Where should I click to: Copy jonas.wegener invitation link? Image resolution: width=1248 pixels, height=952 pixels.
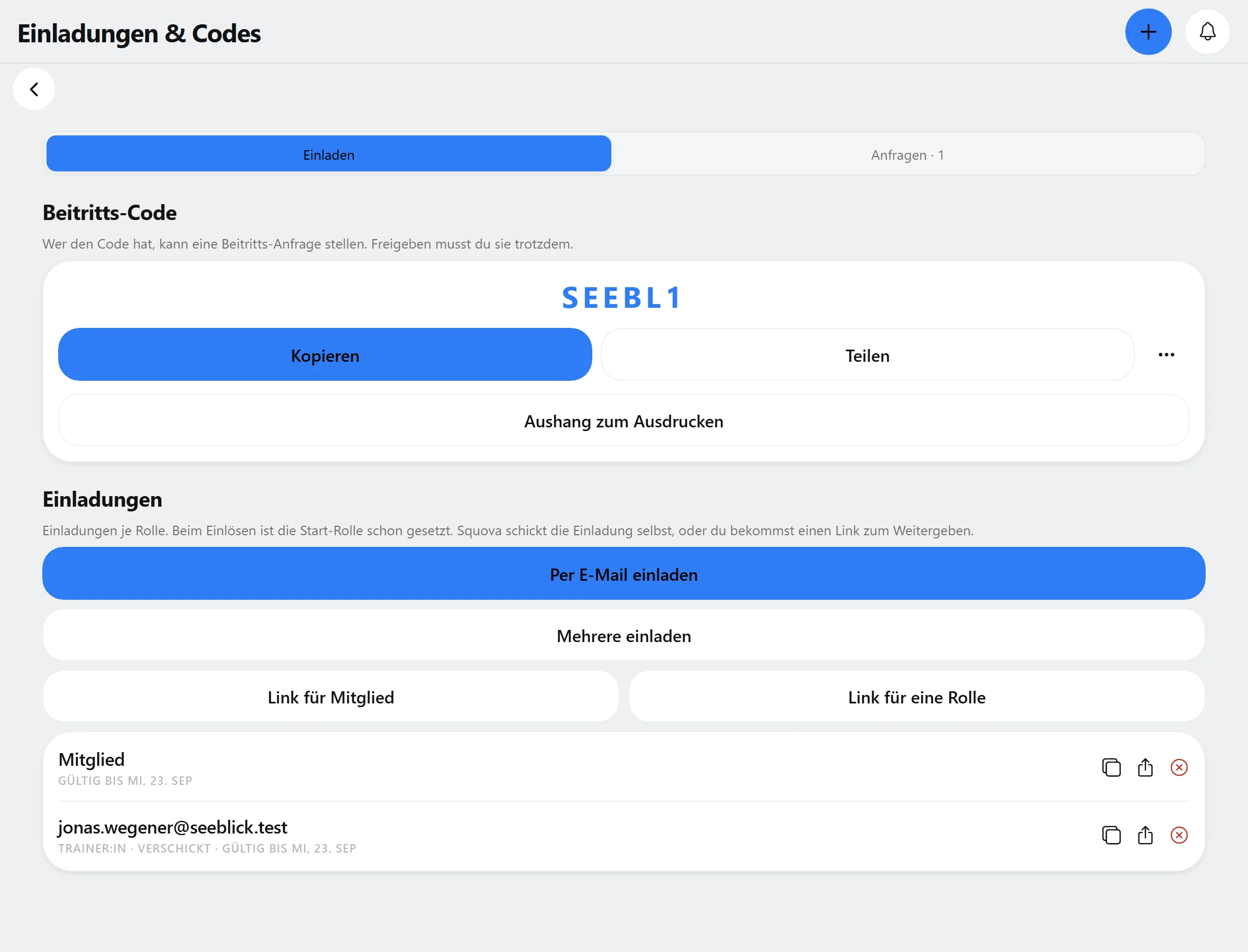coord(1111,835)
